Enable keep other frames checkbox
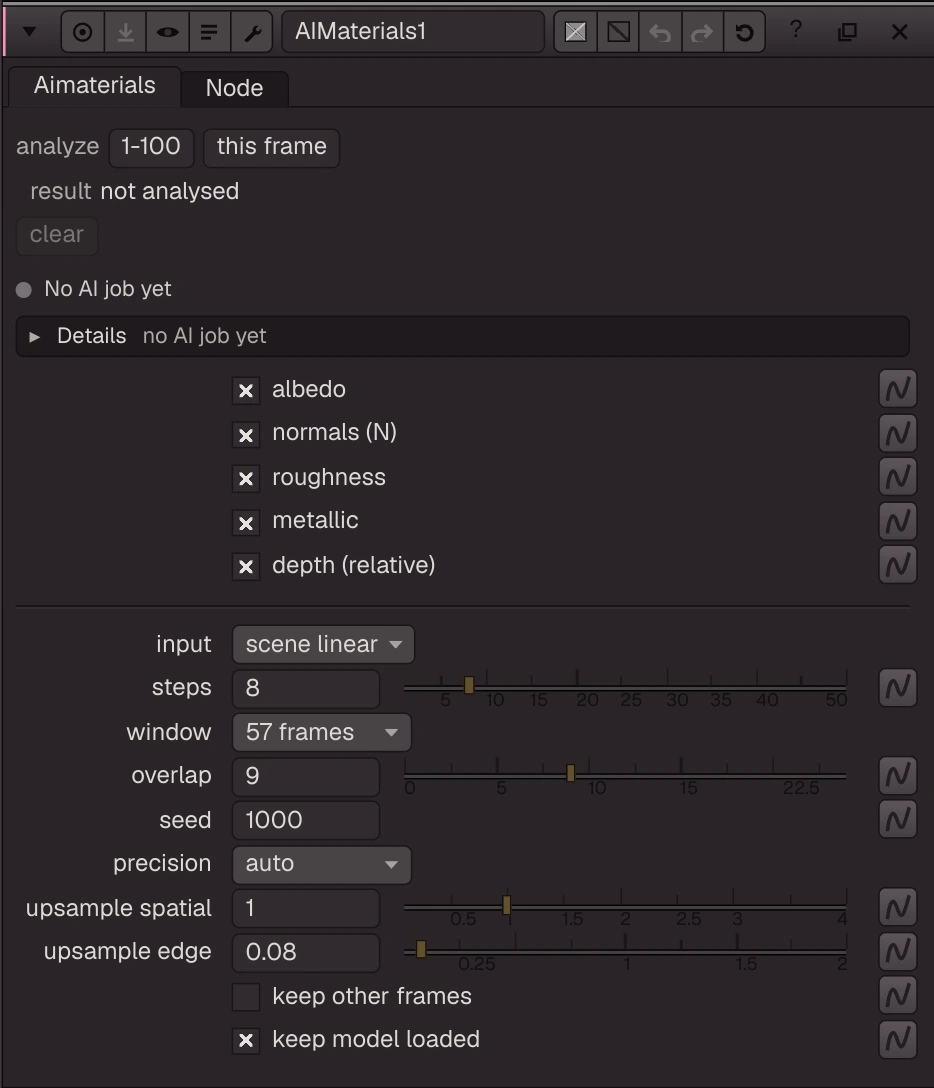 tap(246, 997)
